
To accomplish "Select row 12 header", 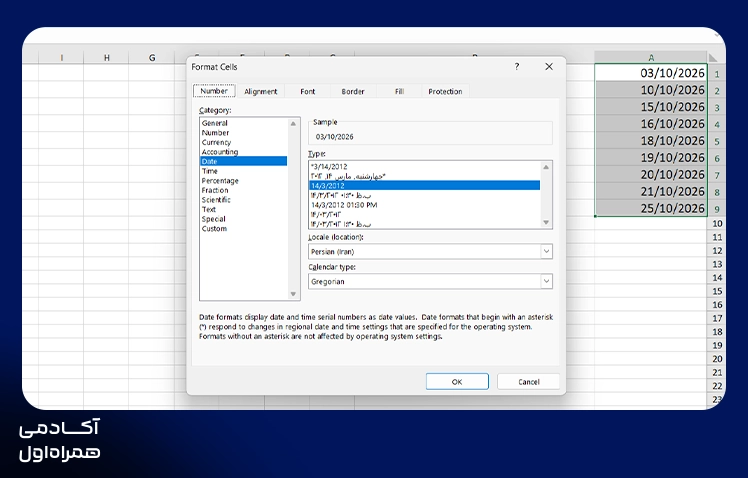I will coord(717,250).
